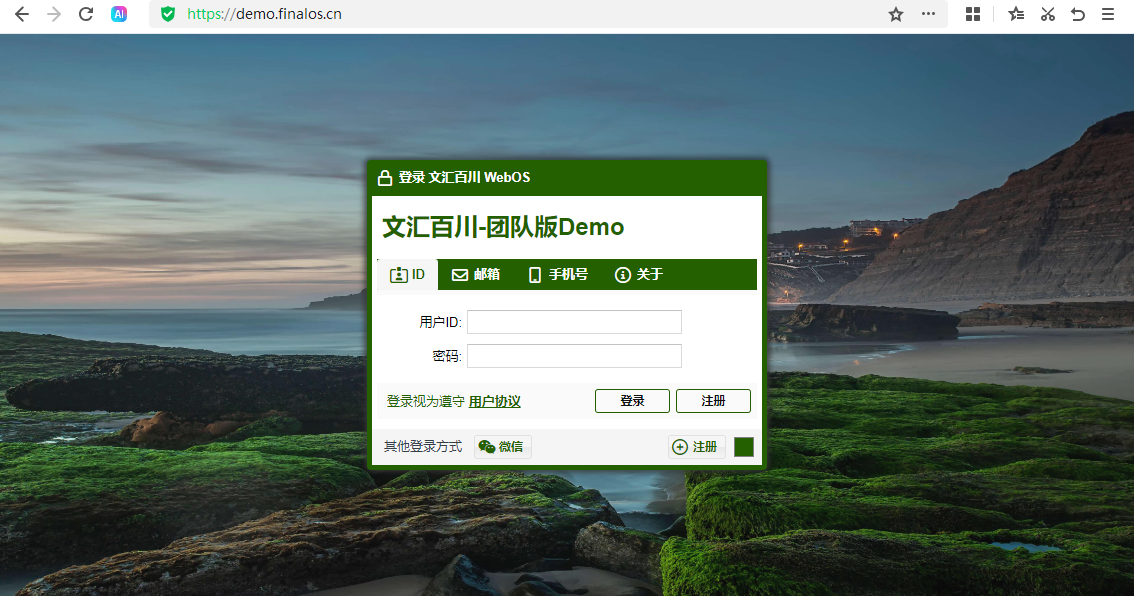The width and height of the screenshot is (1134, 596).
Task: Click the 登录 button
Action: (632, 401)
